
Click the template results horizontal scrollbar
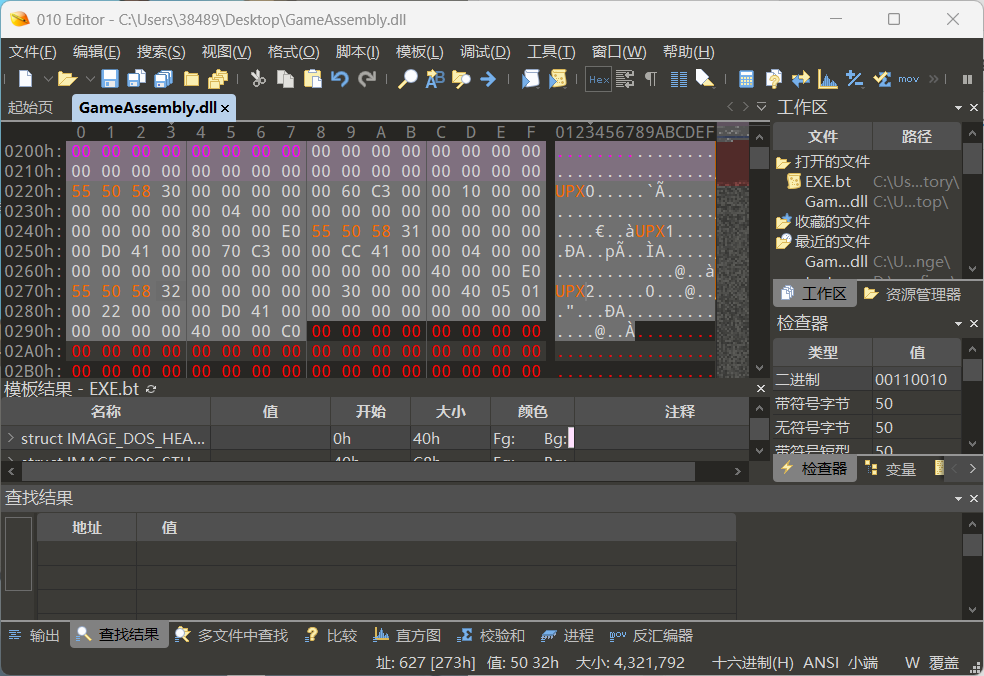[x=356, y=471]
